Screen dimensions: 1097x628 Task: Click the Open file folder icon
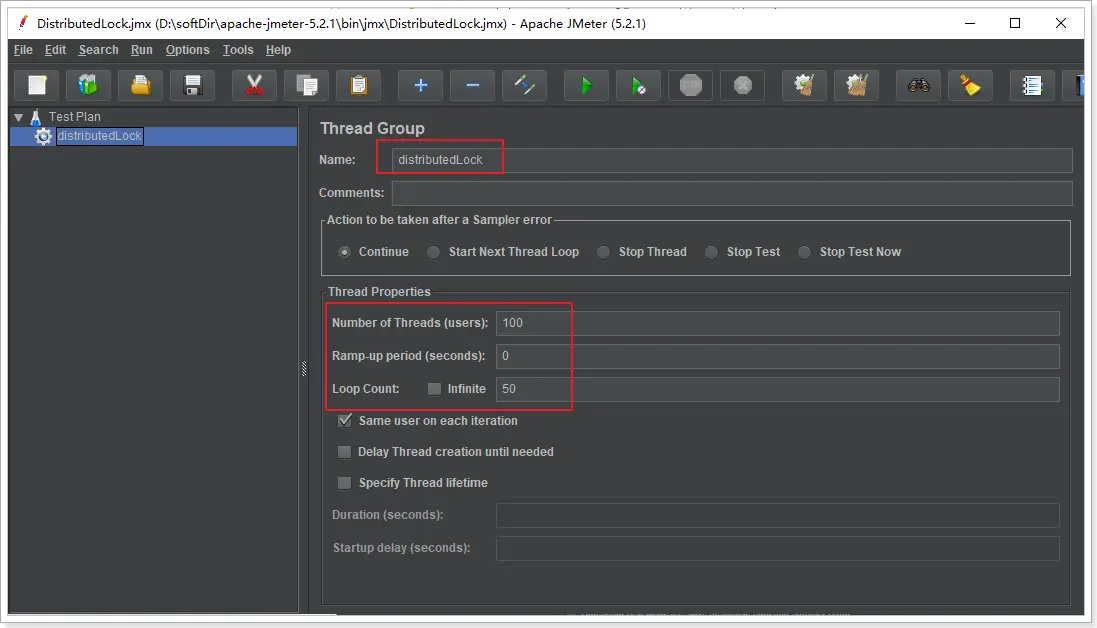(x=141, y=85)
